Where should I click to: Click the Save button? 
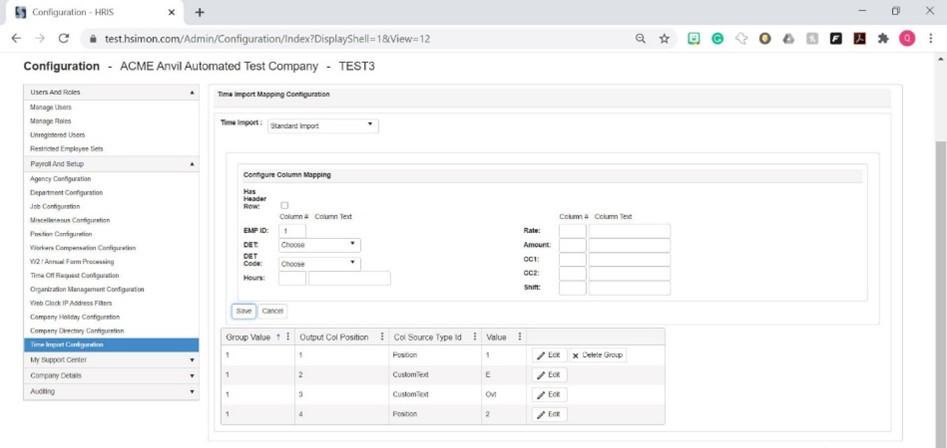(244, 311)
